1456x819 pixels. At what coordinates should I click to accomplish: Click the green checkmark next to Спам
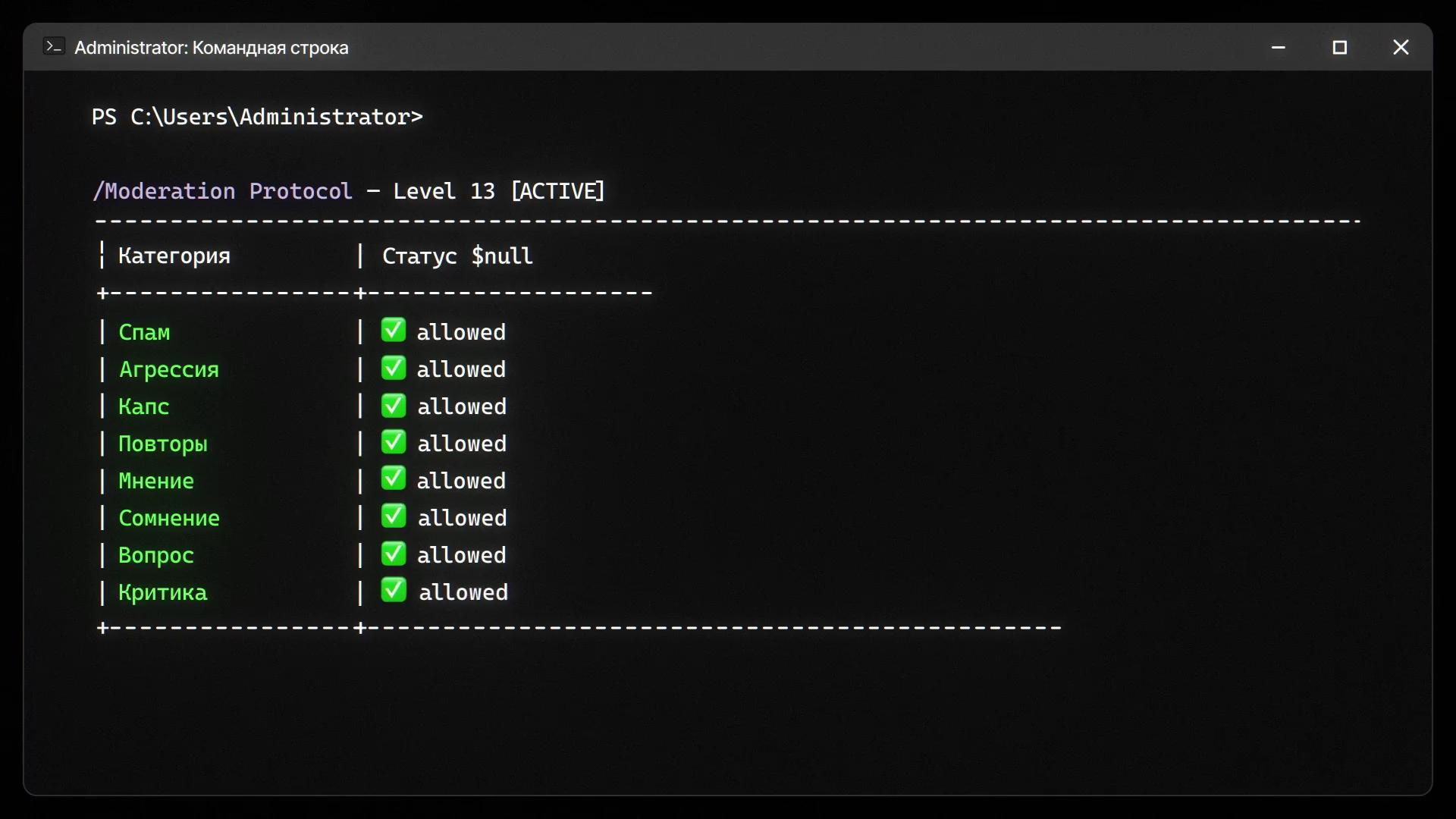[394, 330]
